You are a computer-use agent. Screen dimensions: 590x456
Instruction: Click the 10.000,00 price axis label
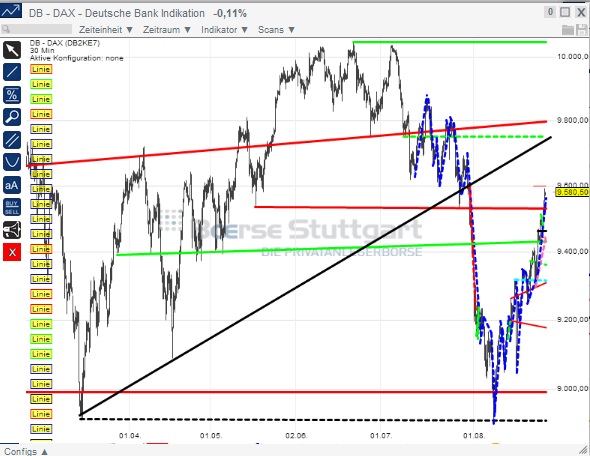[573, 56]
